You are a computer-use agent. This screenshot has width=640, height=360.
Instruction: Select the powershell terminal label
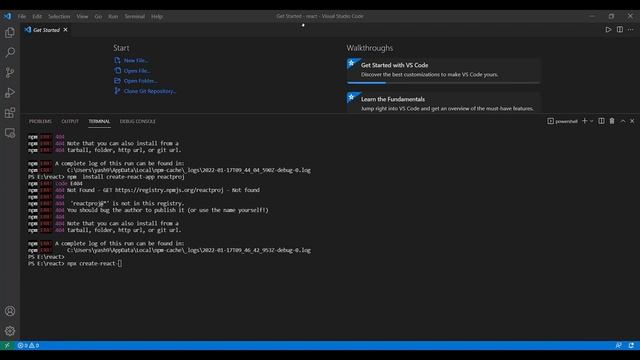point(562,121)
